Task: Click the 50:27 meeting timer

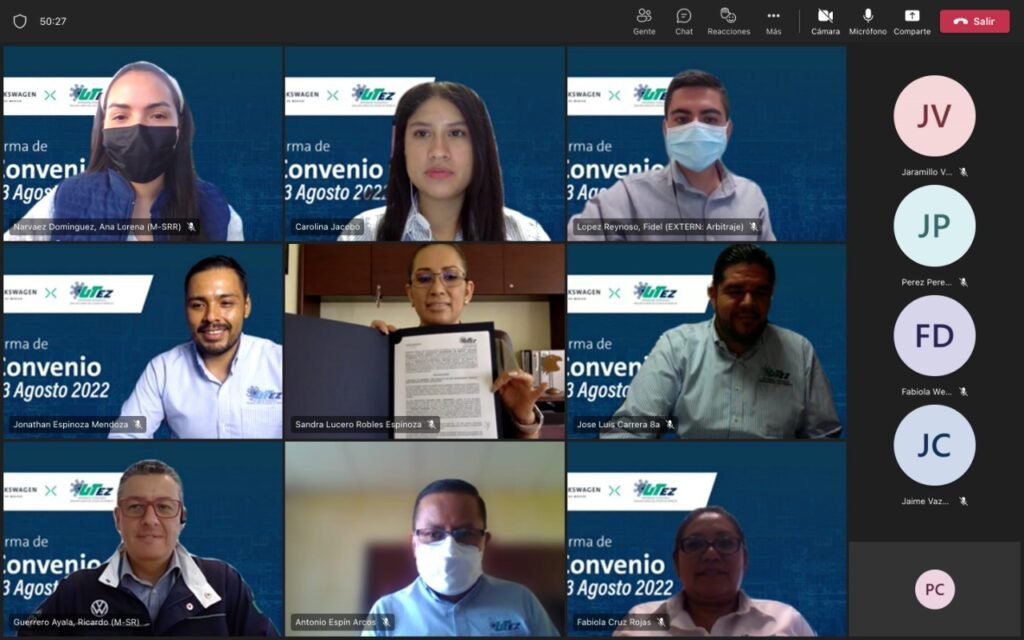Action: (x=53, y=21)
